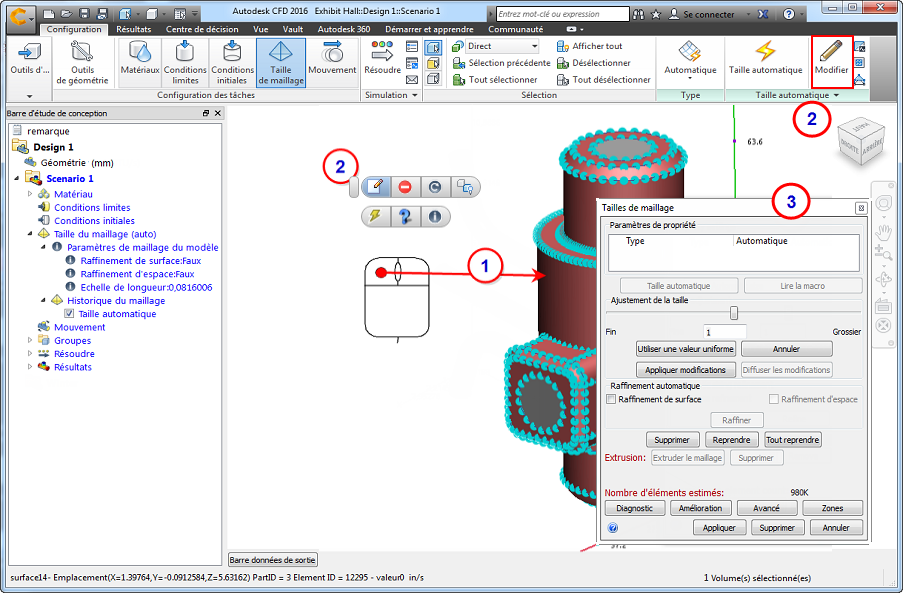Open the Direct selection mode dropdown
Image resolution: width=903 pixels, height=593 pixels.
tap(502, 46)
